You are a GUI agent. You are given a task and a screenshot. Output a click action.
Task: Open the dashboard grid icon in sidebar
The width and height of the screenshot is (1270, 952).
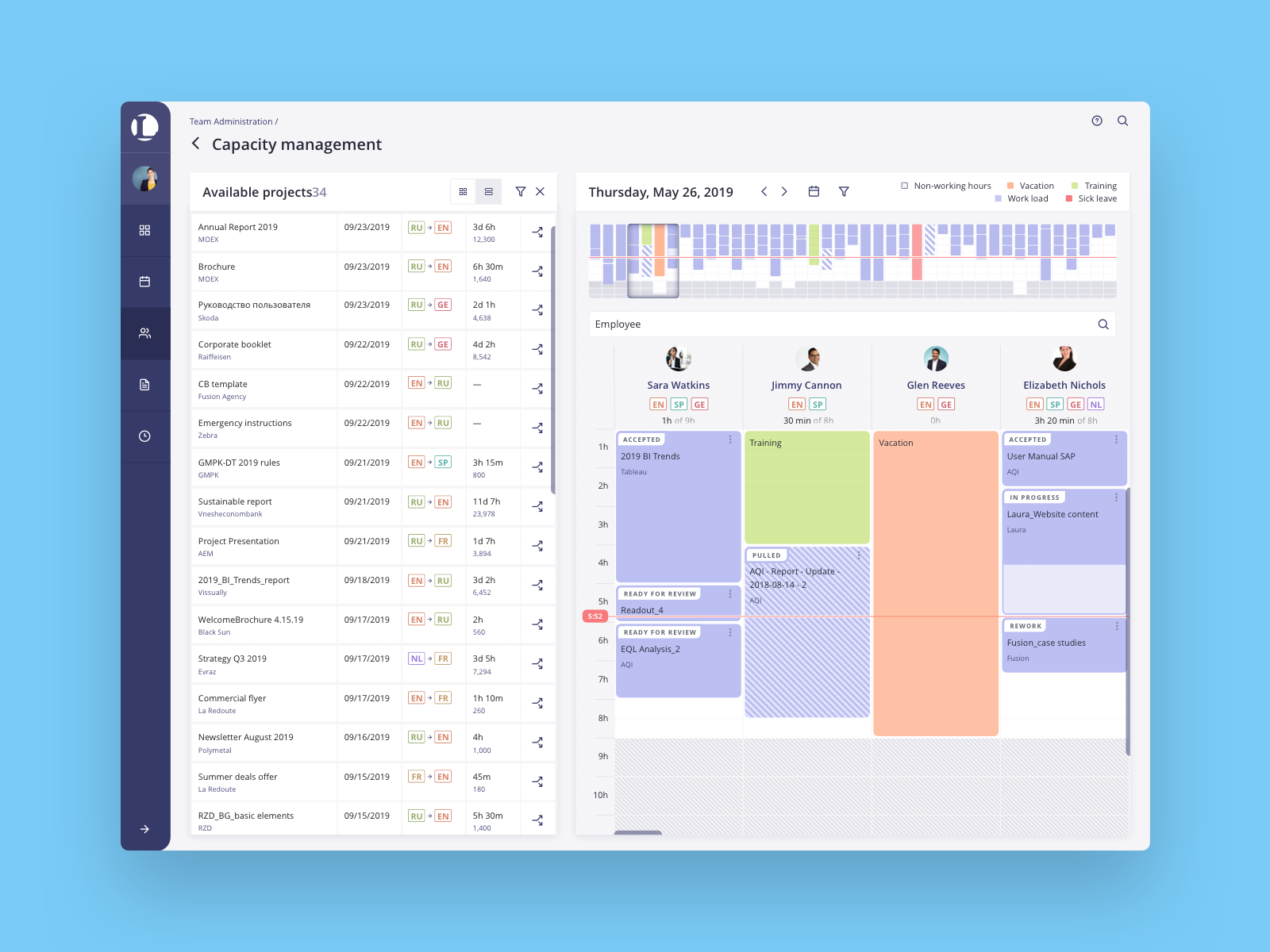(x=144, y=230)
